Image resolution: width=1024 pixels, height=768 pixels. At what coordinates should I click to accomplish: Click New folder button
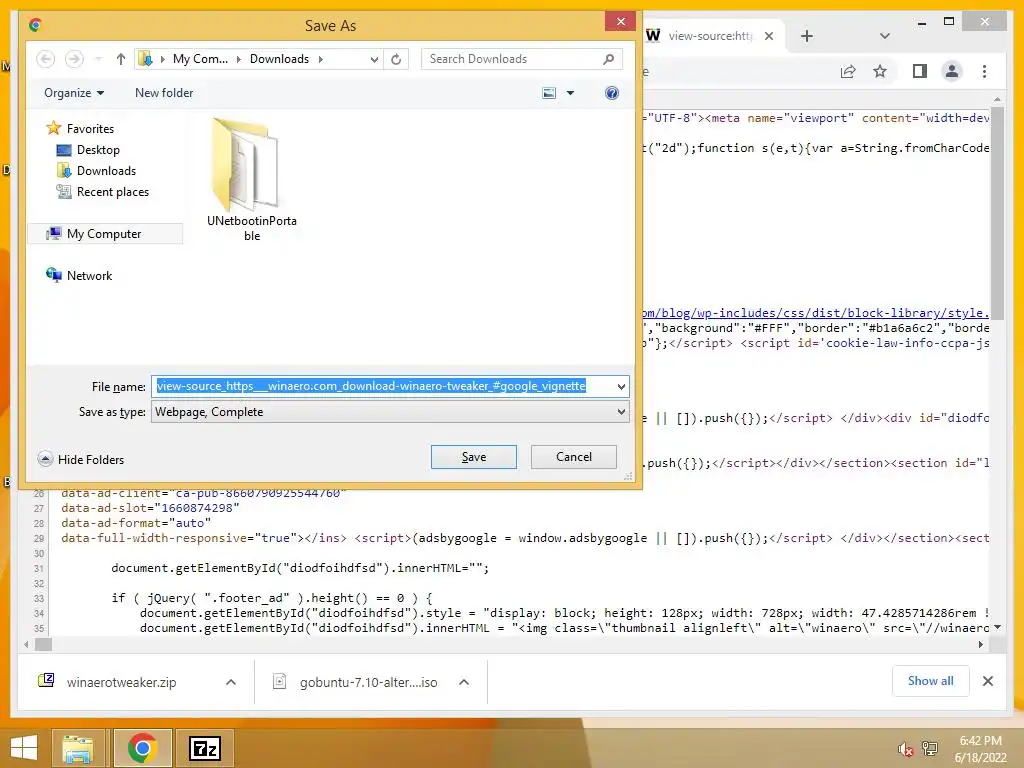pyautogui.click(x=164, y=93)
